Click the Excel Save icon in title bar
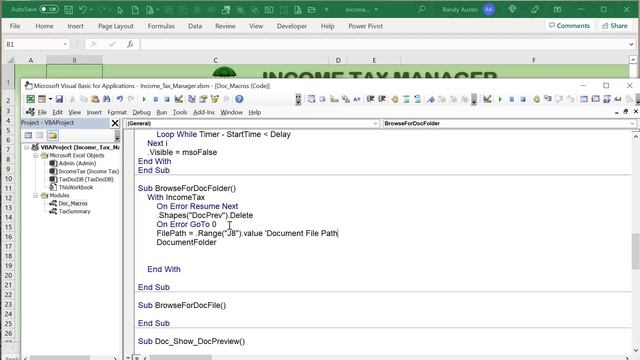This screenshot has height=360, width=640. (x=69, y=9)
